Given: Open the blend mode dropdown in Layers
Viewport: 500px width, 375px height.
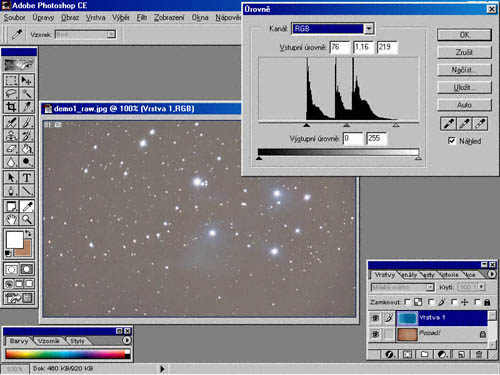Looking at the screenshot, I should [x=430, y=287].
